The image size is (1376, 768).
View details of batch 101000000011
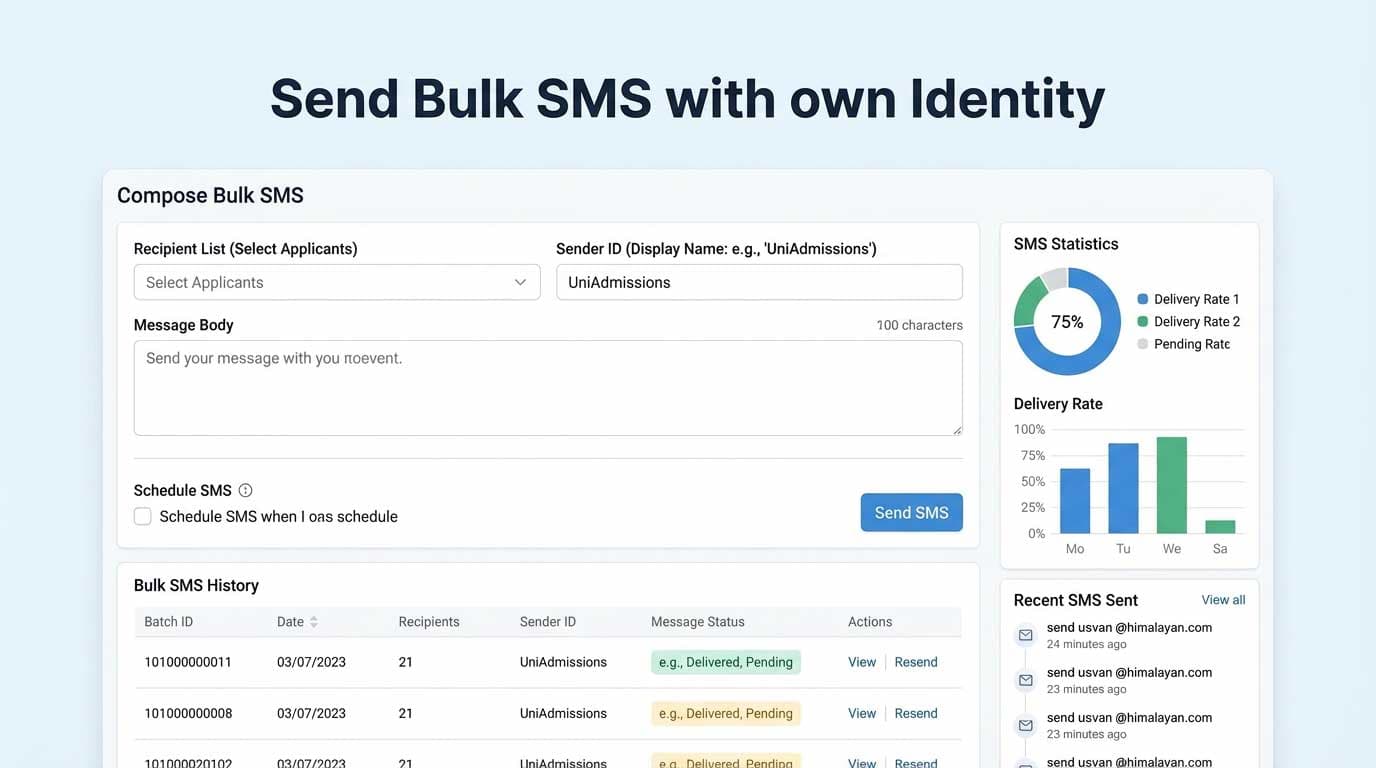coord(861,662)
